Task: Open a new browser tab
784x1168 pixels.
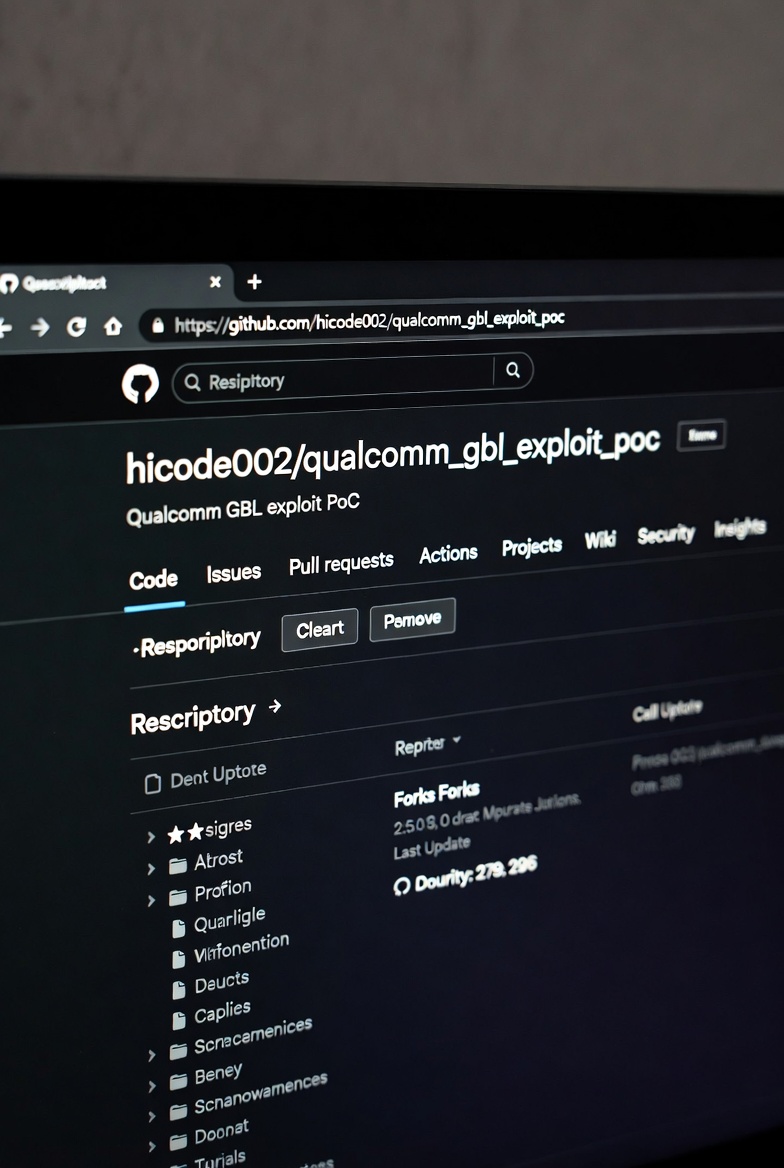Action: pos(254,282)
